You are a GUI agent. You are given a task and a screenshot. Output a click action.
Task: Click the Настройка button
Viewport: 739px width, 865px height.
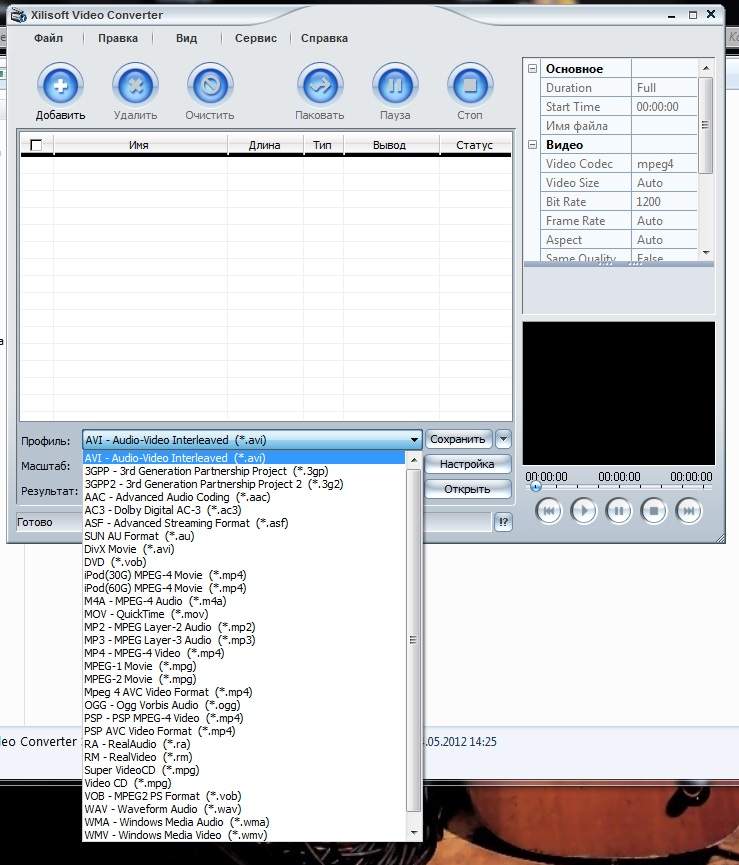tap(467, 464)
